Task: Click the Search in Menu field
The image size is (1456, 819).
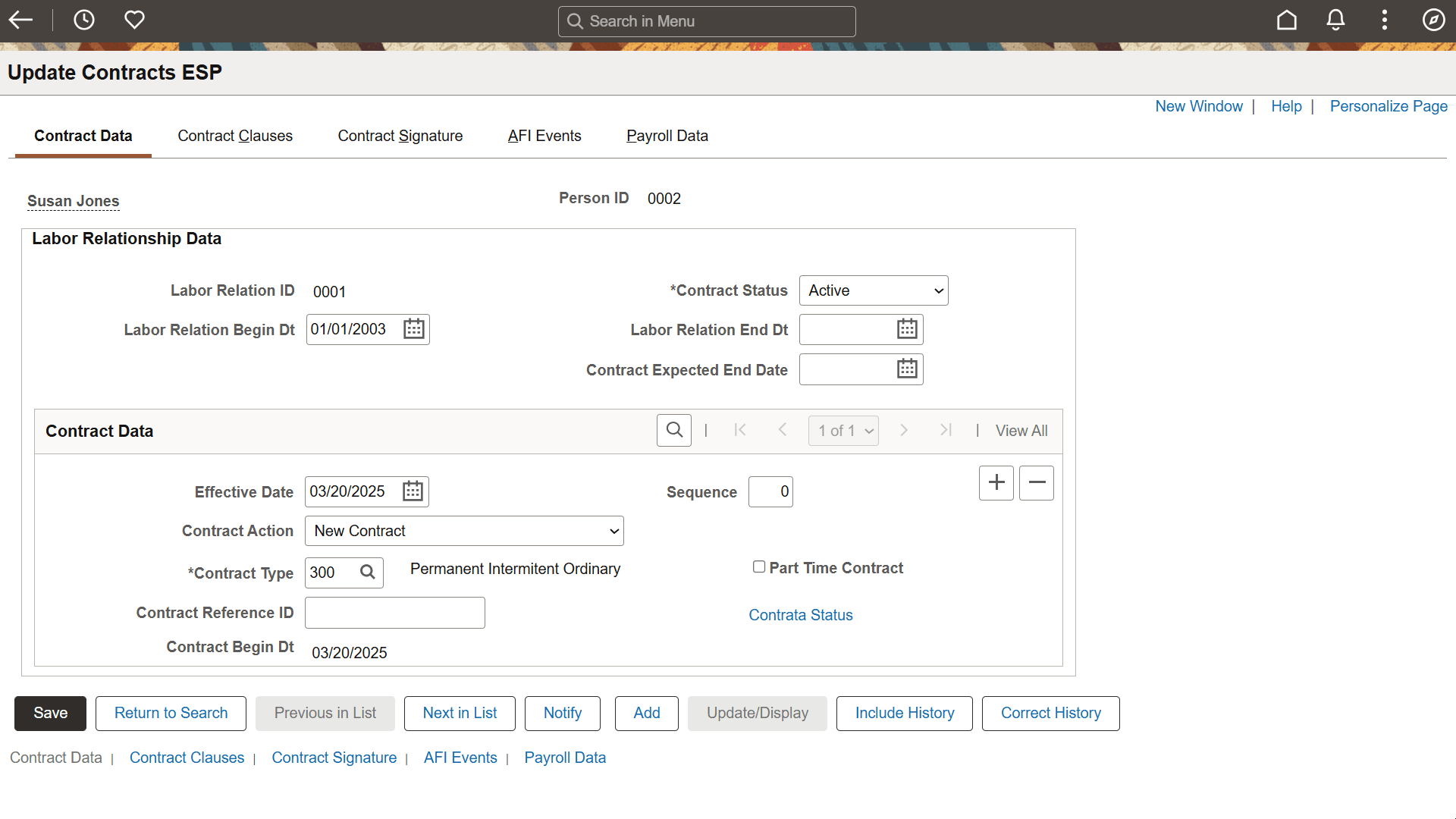Action: click(706, 21)
